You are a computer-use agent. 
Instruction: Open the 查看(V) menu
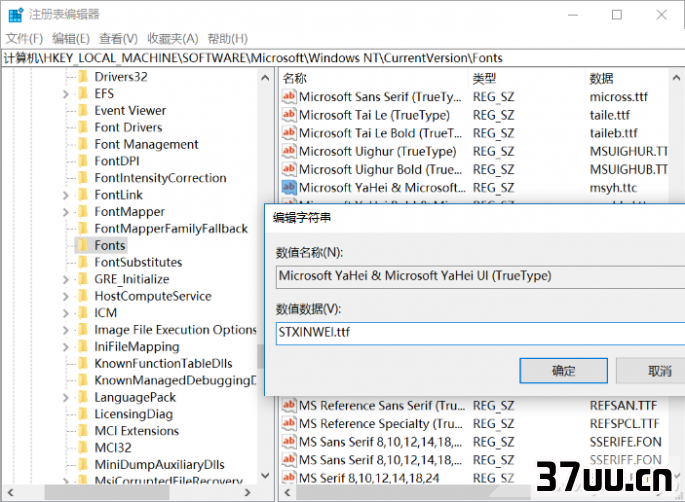(x=118, y=39)
